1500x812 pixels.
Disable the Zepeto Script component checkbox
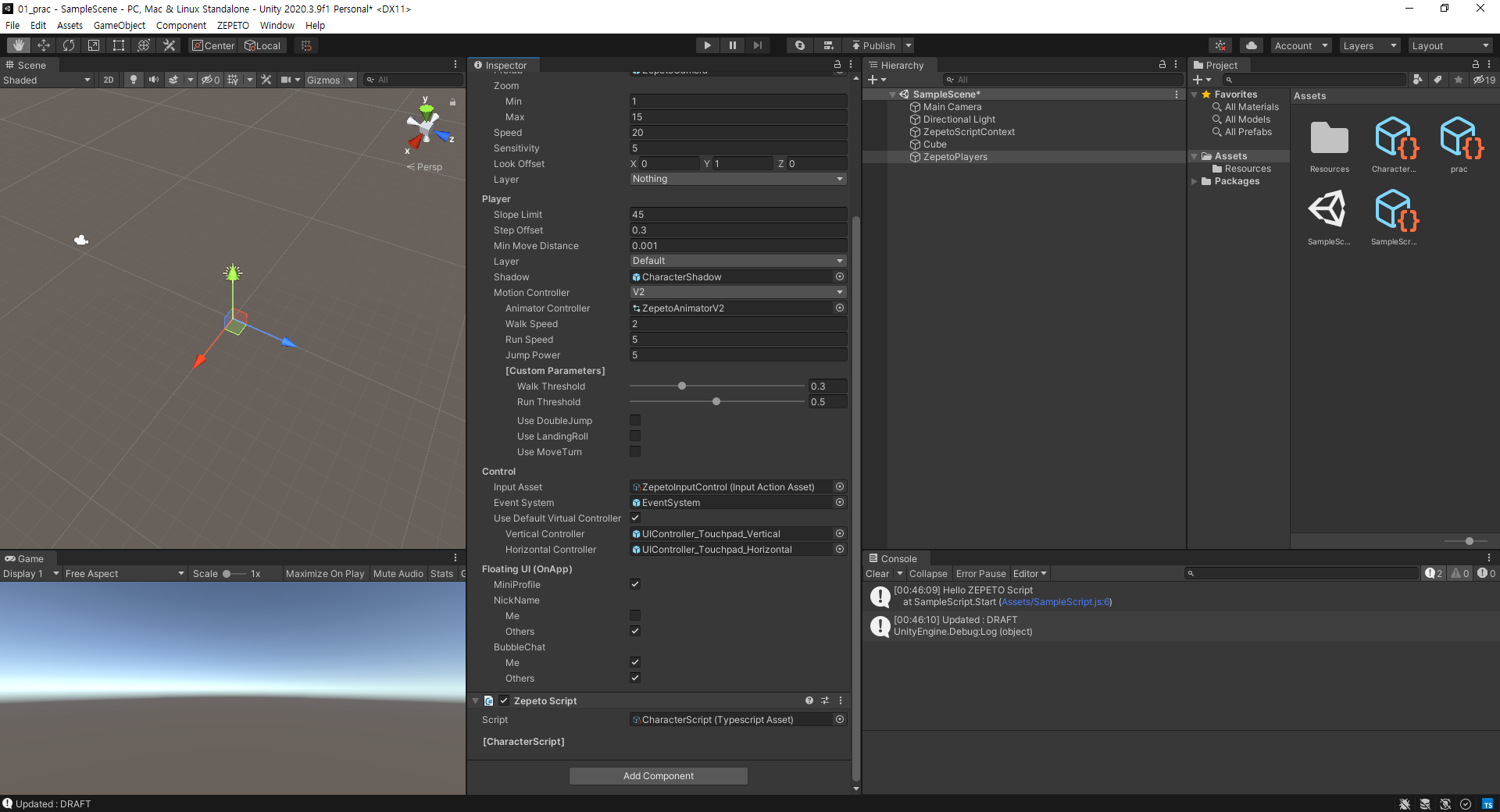(504, 700)
